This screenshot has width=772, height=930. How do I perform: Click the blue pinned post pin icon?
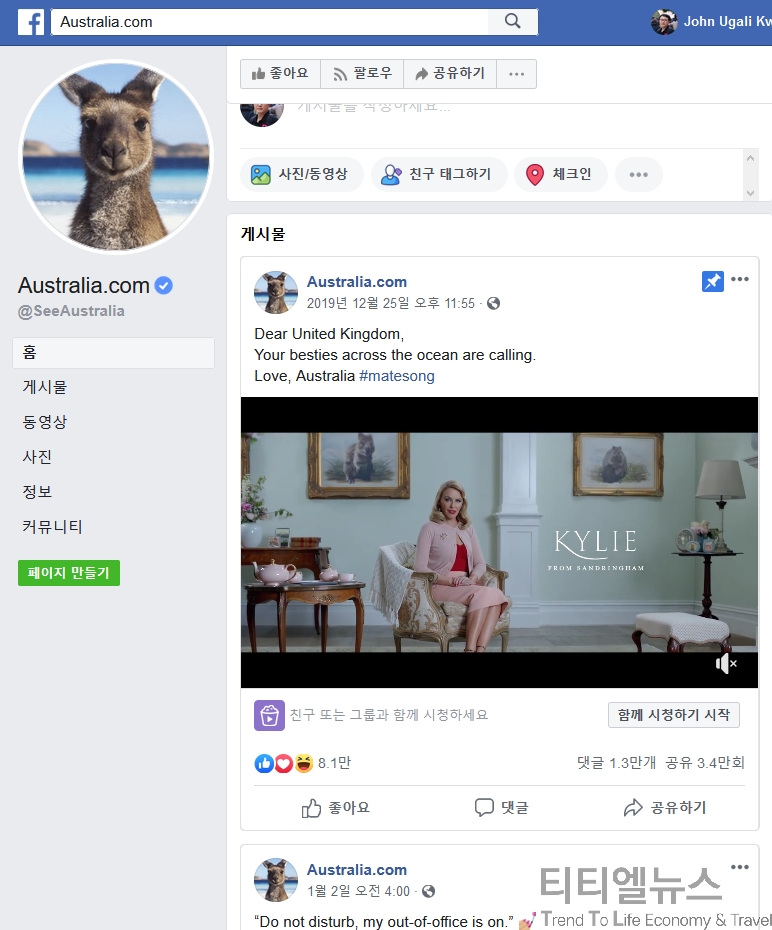(x=713, y=281)
